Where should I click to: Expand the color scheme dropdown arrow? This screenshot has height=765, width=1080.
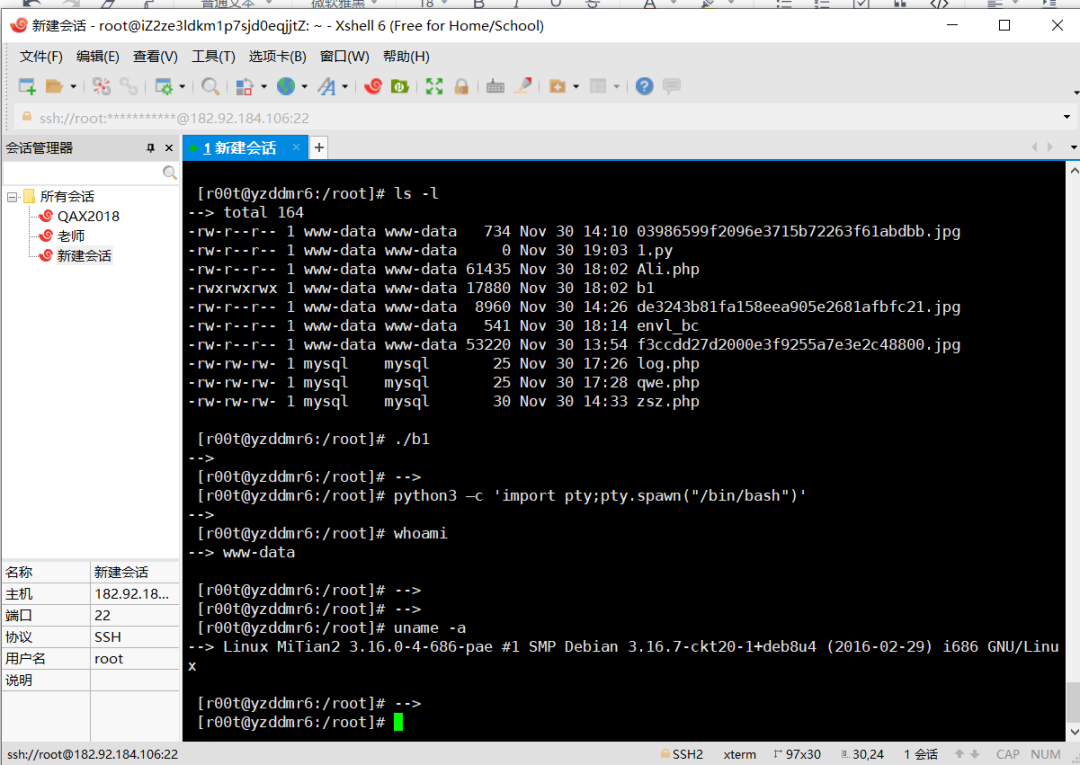click(x=264, y=86)
